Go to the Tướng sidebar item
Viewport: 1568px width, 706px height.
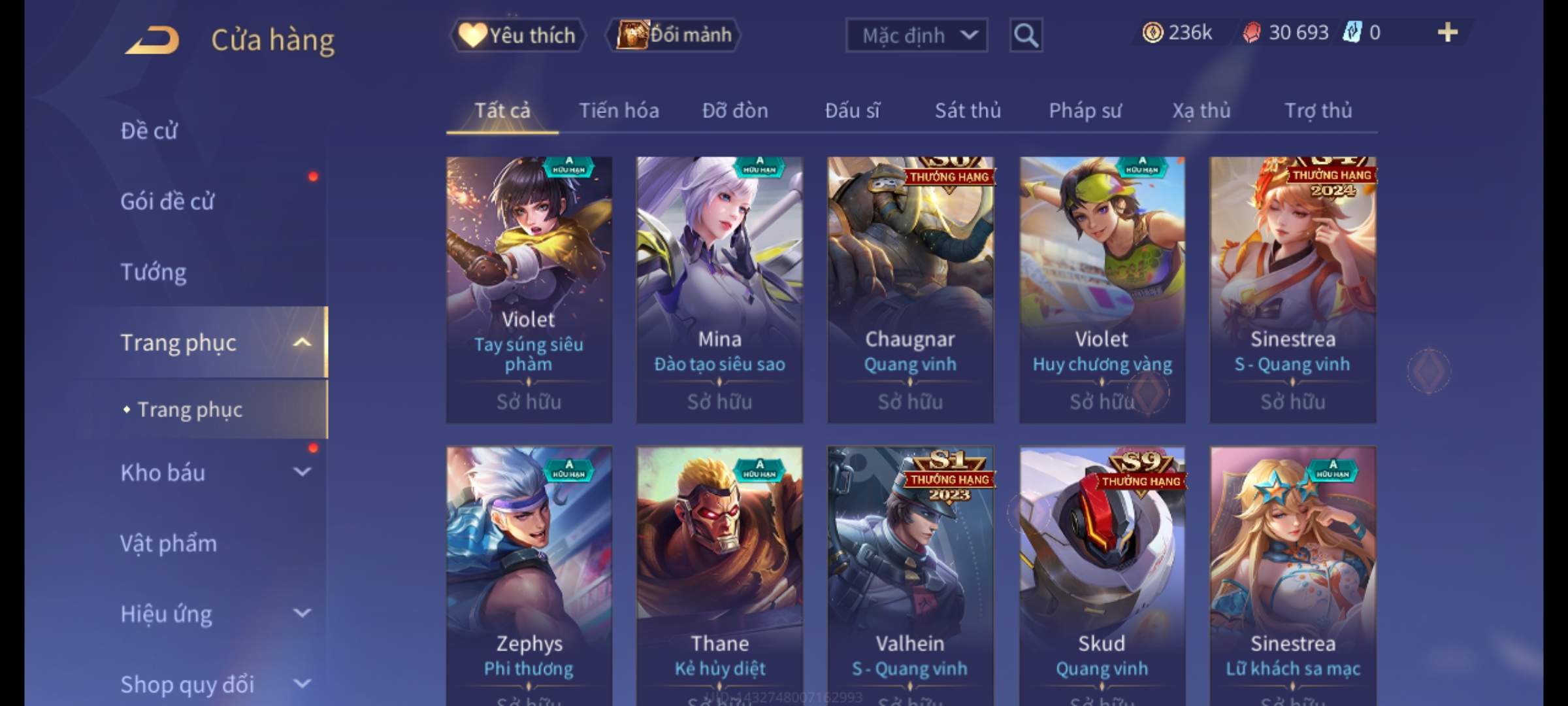point(154,272)
